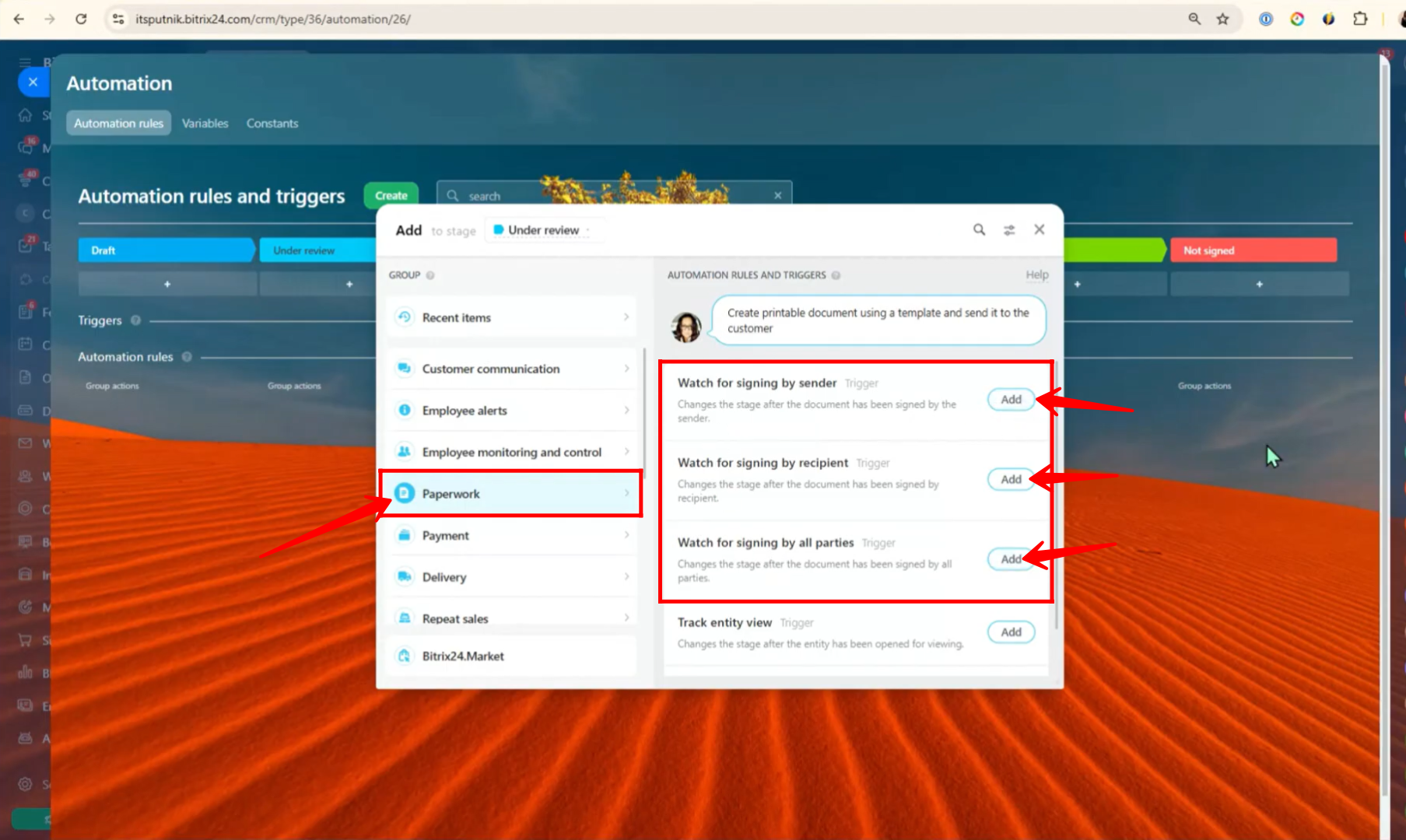The width and height of the screenshot is (1406, 840).
Task: Expand the Employee alerts chevron
Action: tap(626, 410)
